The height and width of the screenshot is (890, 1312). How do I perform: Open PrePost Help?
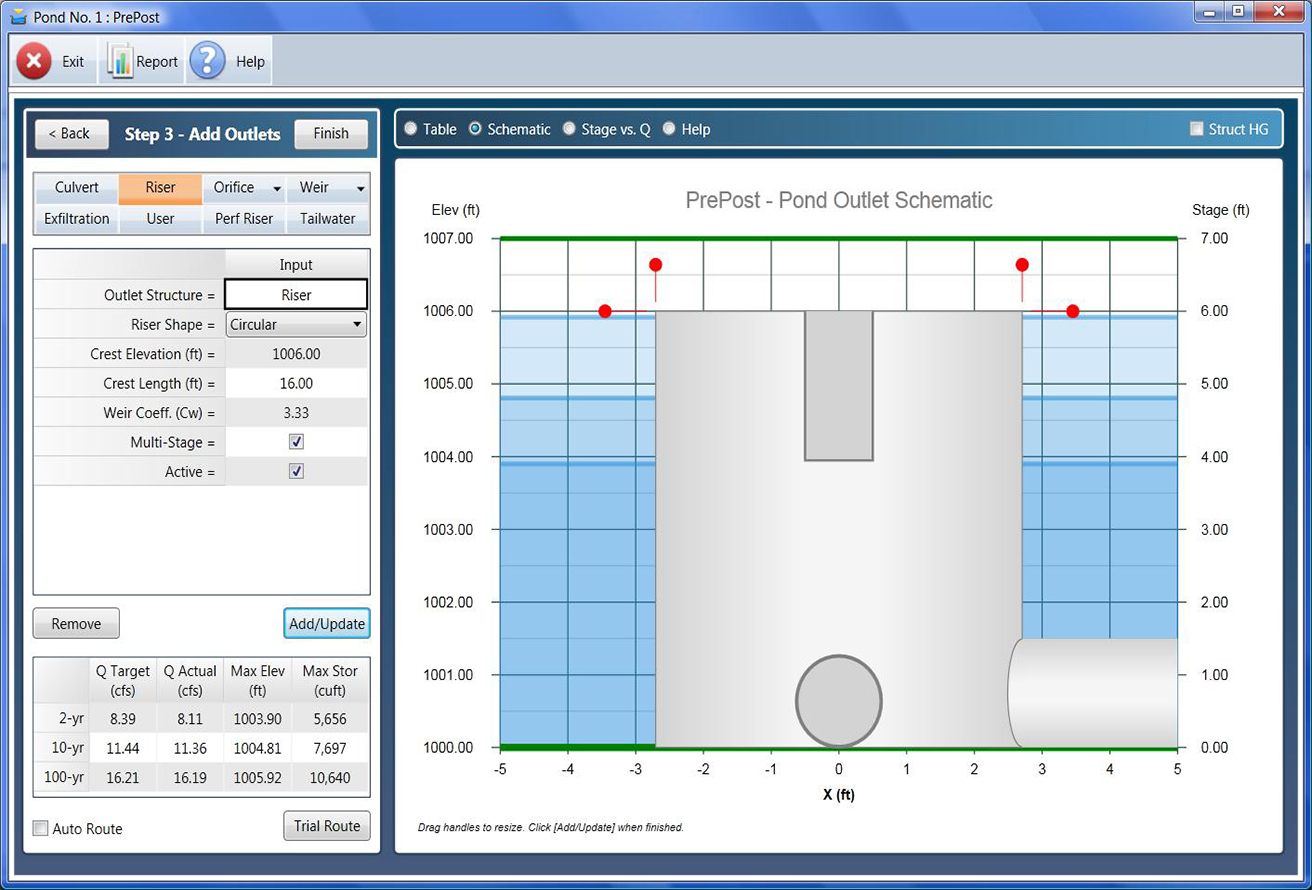[x=225, y=59]
